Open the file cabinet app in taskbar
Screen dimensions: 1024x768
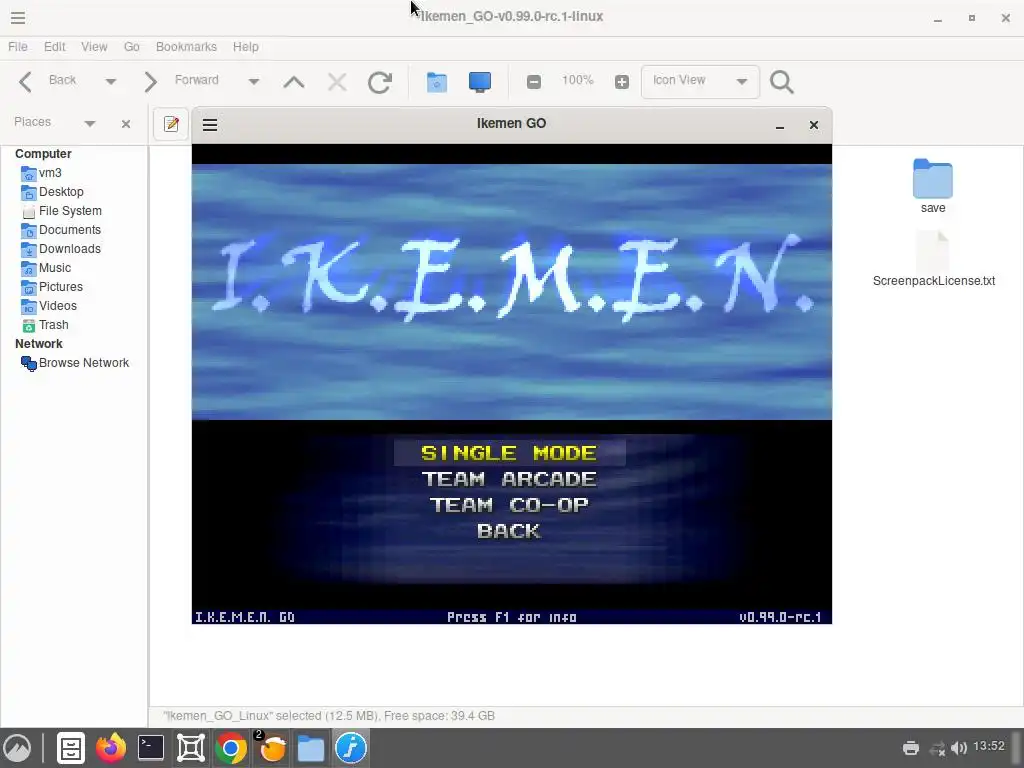(71, 748)
